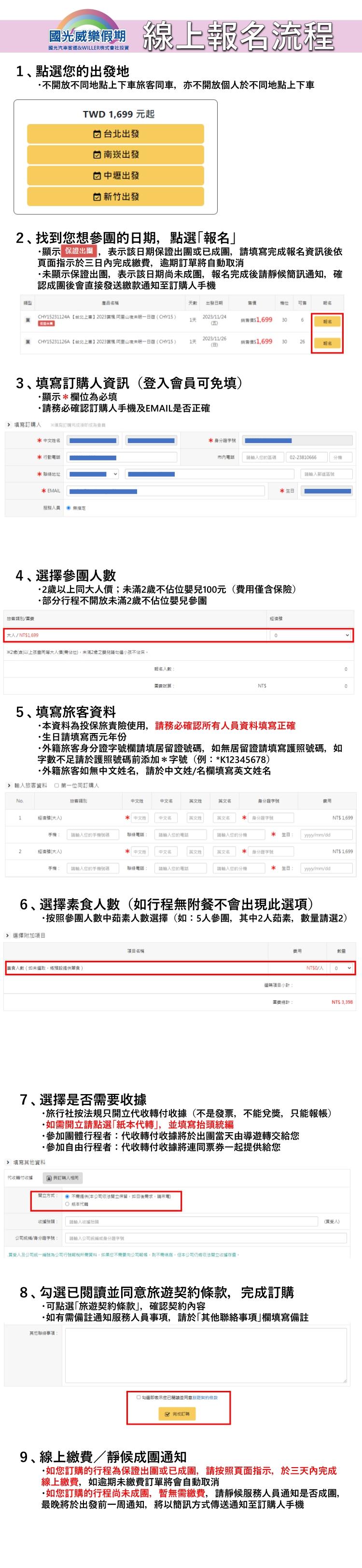362x1568 pixels.
Task: Select the 無指定 radio for 服務人員
Action: click(x=69, y=507)
